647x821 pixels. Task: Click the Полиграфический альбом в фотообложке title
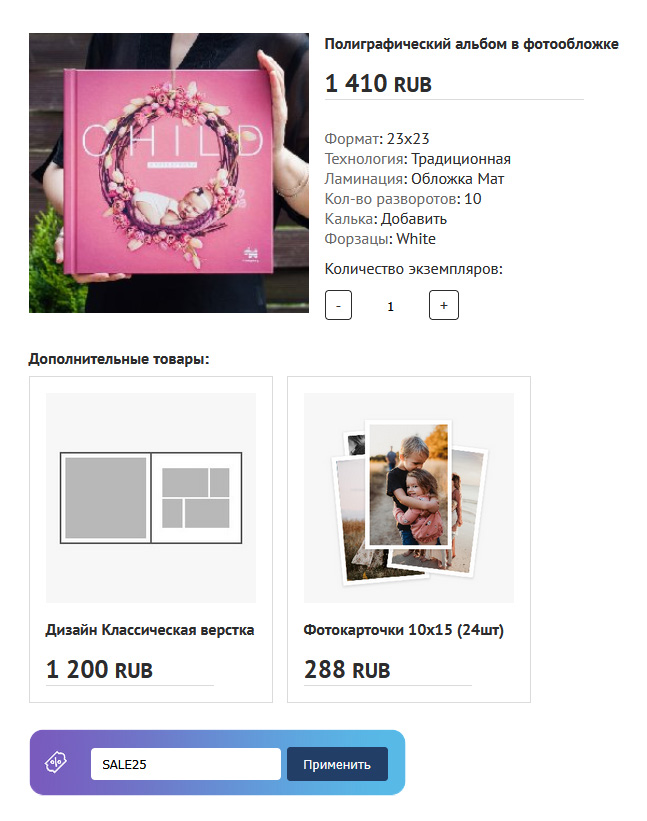coord(471,44)
